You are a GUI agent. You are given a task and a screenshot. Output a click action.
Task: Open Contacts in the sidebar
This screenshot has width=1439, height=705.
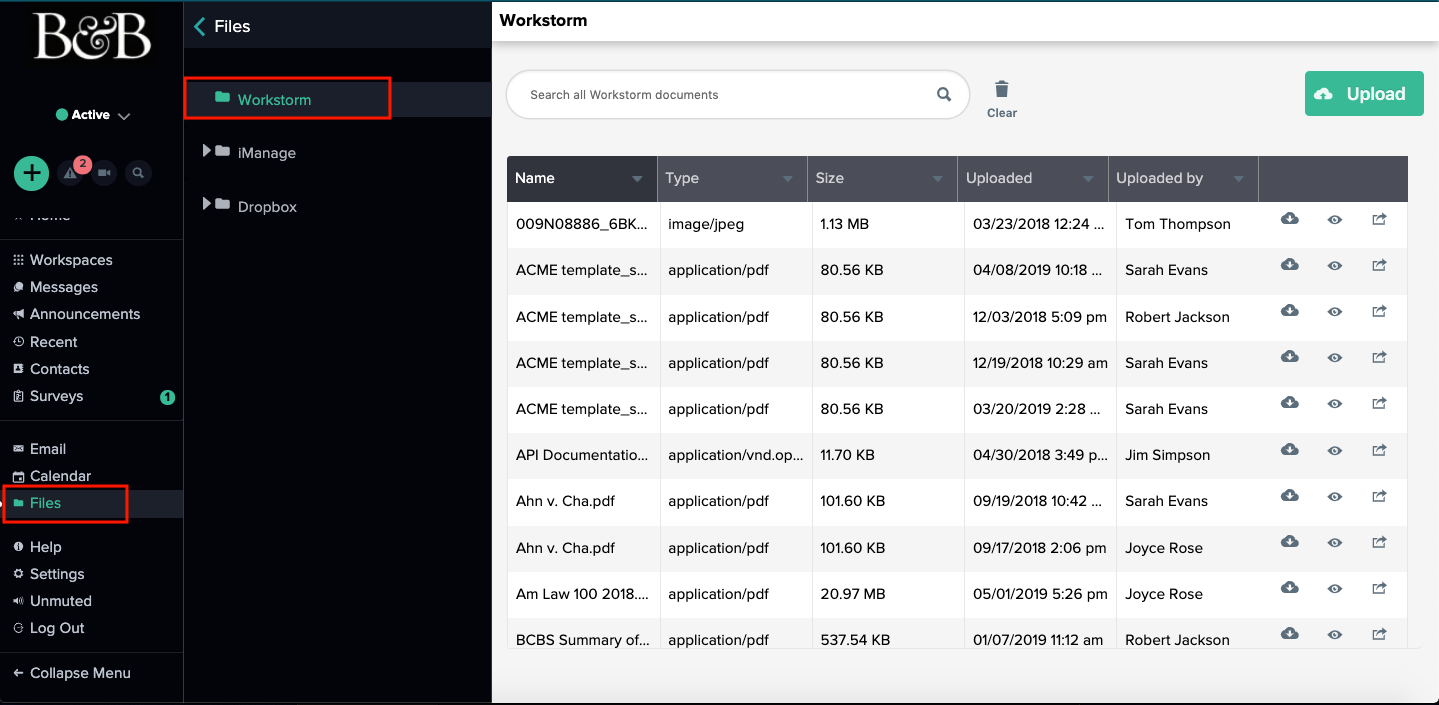click(51, 369)
